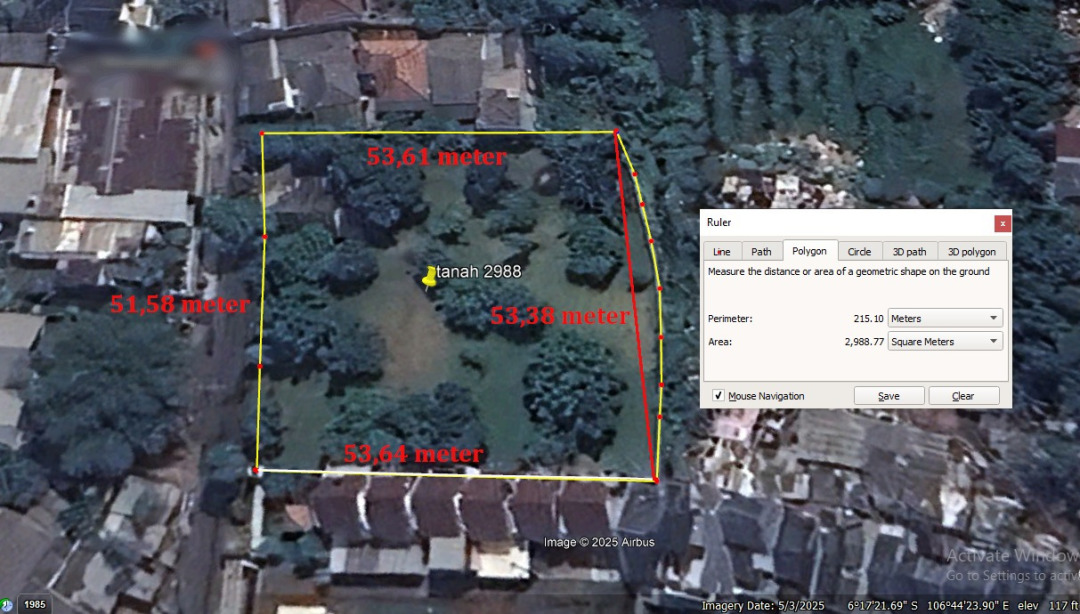The width and height of the screenshot is (1080, 614).
Task: Open the 3D polygon tab
Action: 971,252
